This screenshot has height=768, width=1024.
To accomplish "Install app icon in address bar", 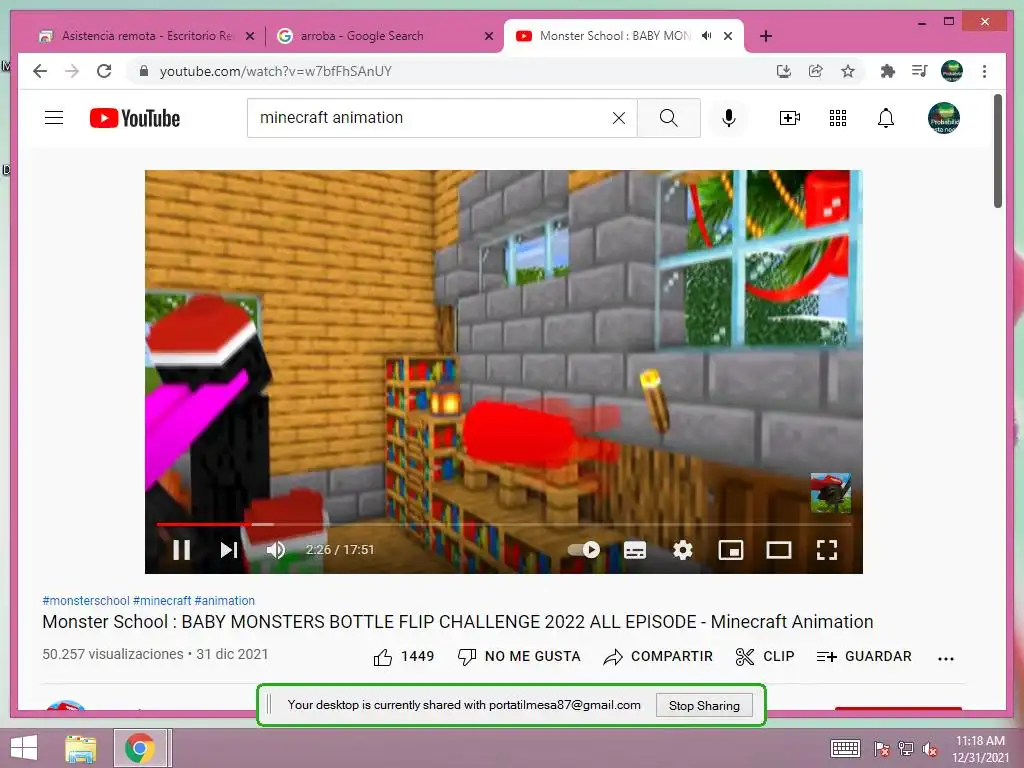I will (x=784, y=71).
